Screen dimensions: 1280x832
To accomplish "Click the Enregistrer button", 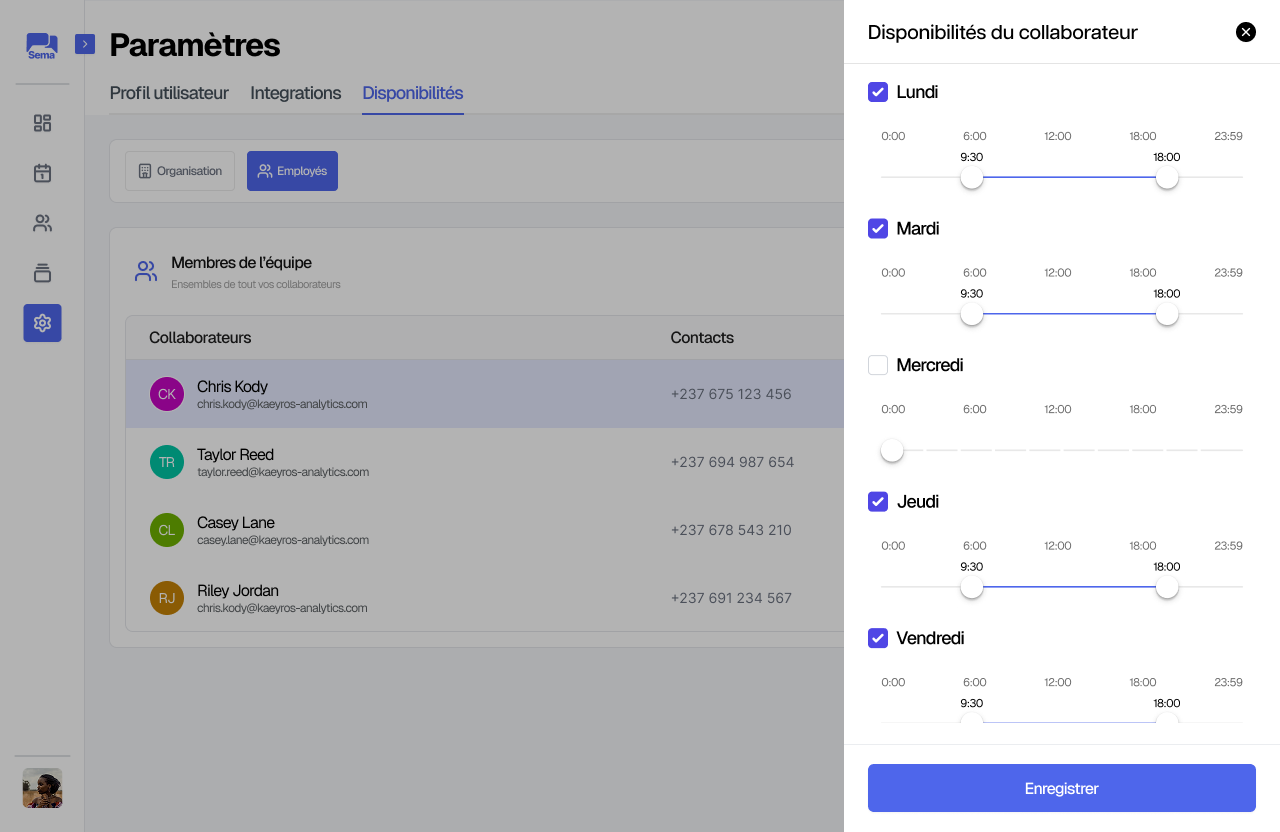I will [1061, 788].
